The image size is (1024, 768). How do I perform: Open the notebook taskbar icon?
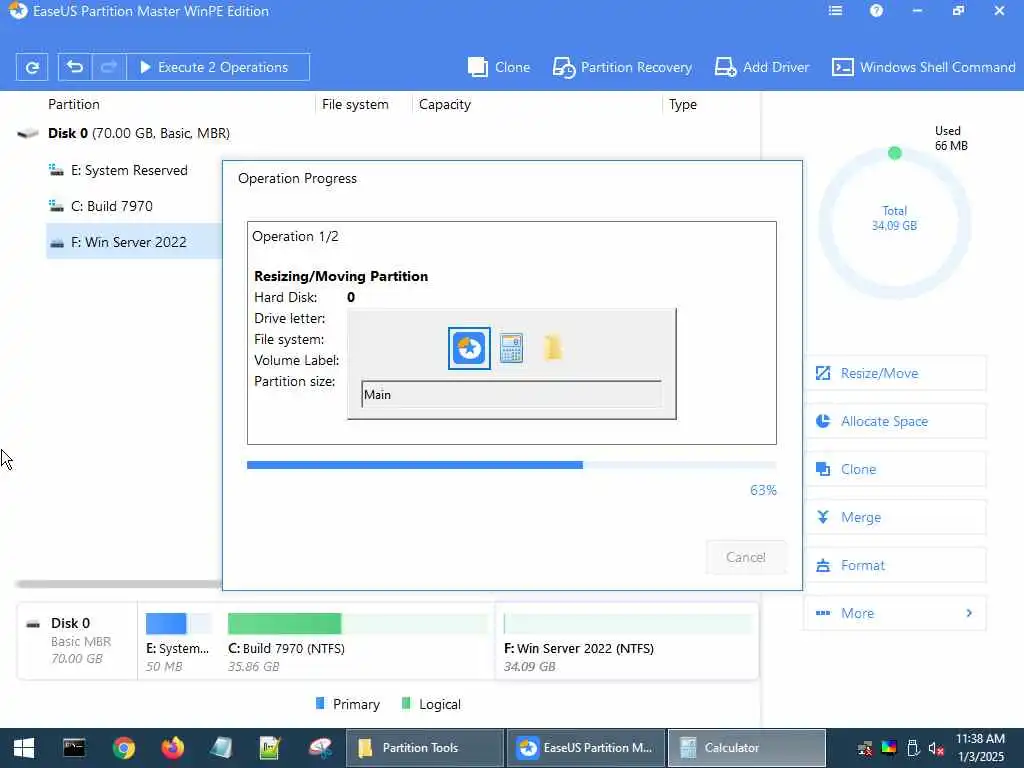221,748
